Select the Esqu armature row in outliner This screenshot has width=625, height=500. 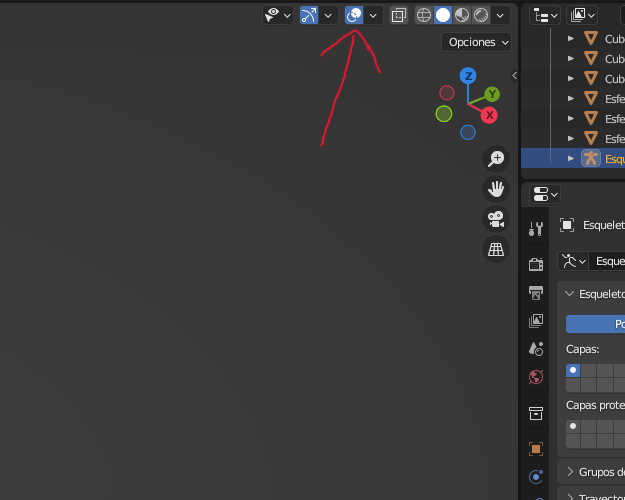(573, 158)
